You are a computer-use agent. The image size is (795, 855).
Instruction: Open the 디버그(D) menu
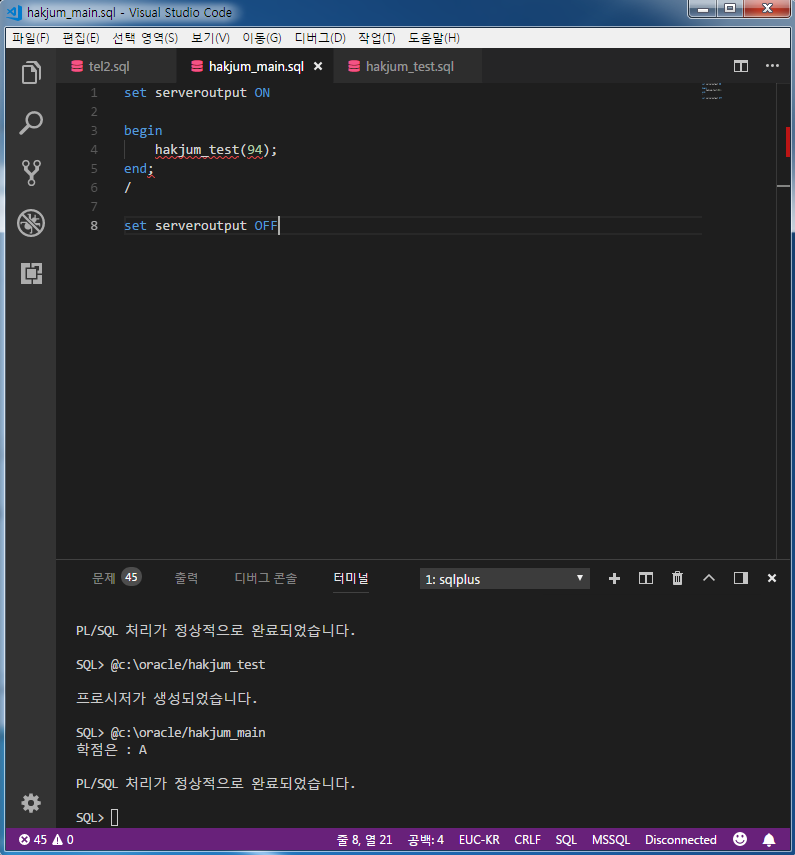320,38
